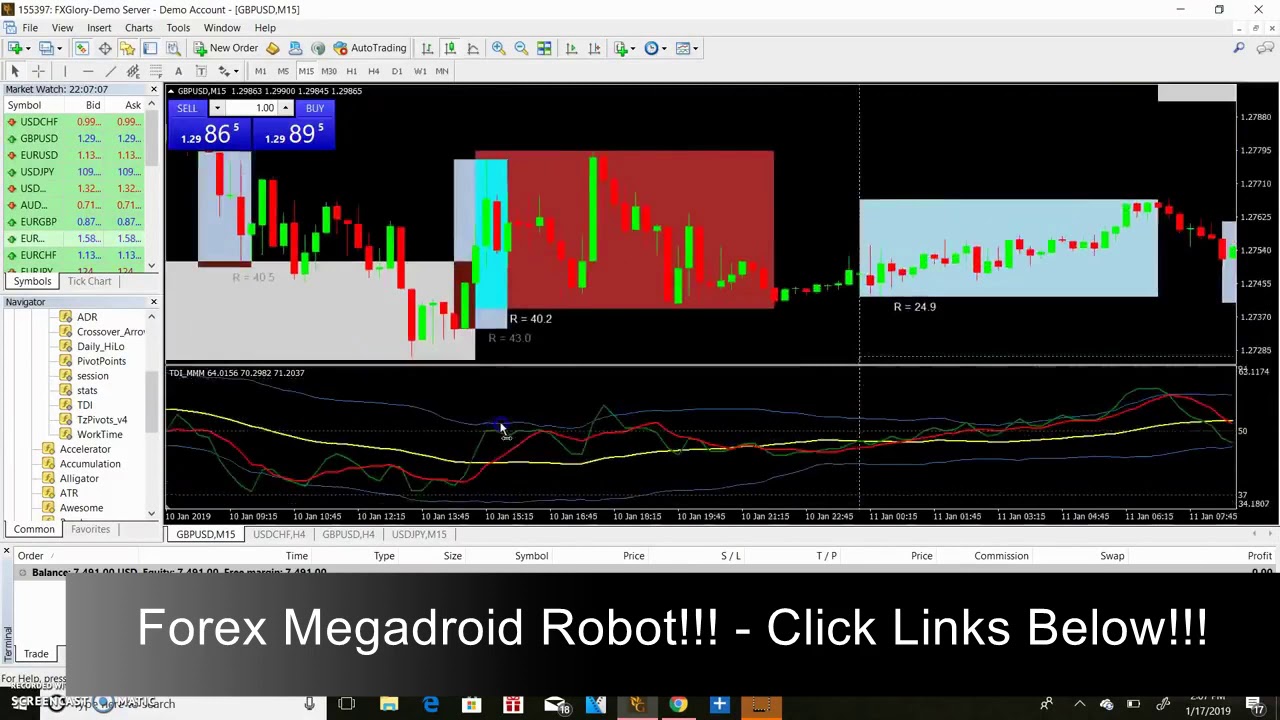
Task: Set timeframe to H1
Action: point(351,71)
